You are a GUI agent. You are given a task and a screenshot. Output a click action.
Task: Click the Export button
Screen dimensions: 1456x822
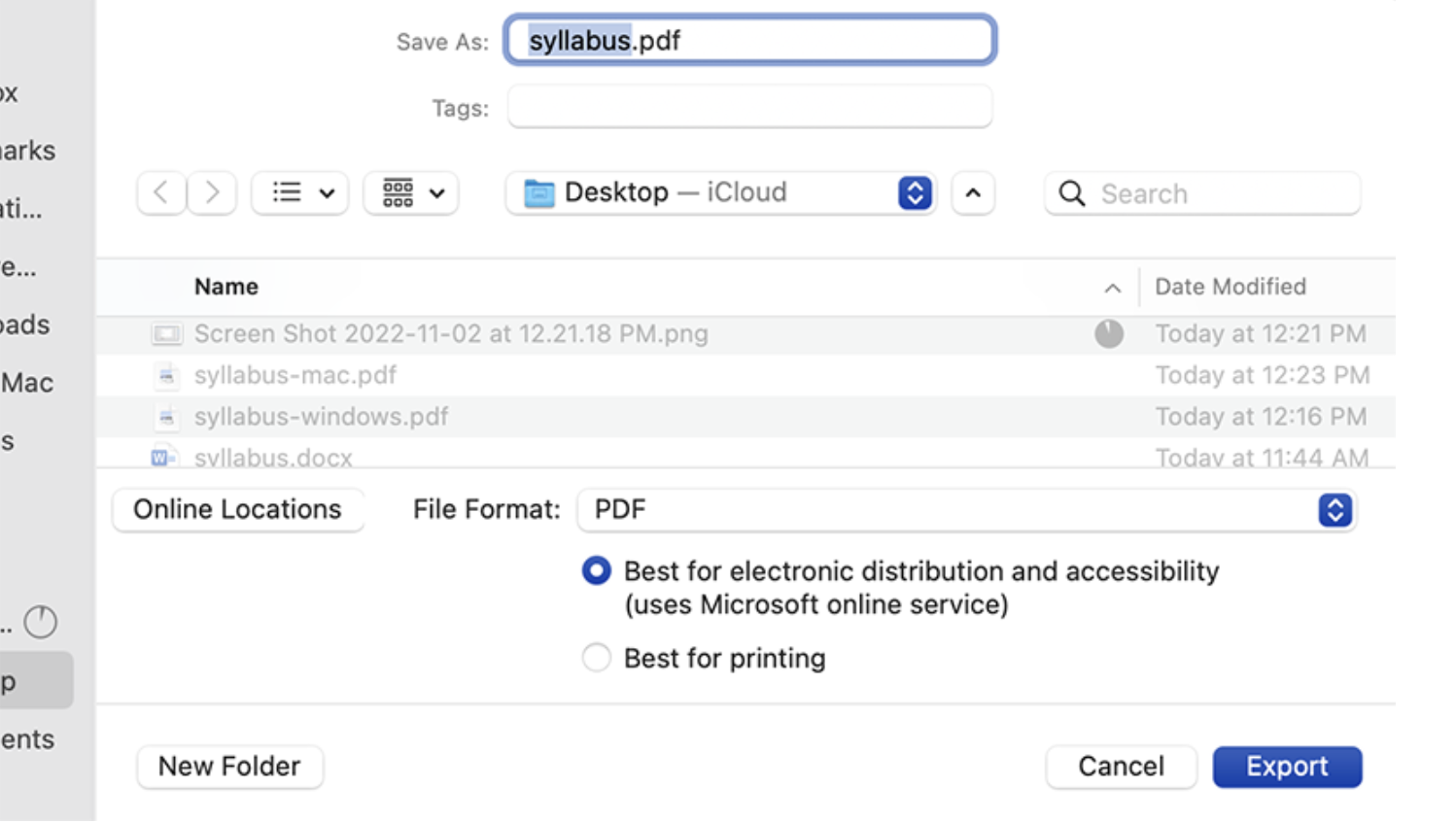[x=1287, y=767]
